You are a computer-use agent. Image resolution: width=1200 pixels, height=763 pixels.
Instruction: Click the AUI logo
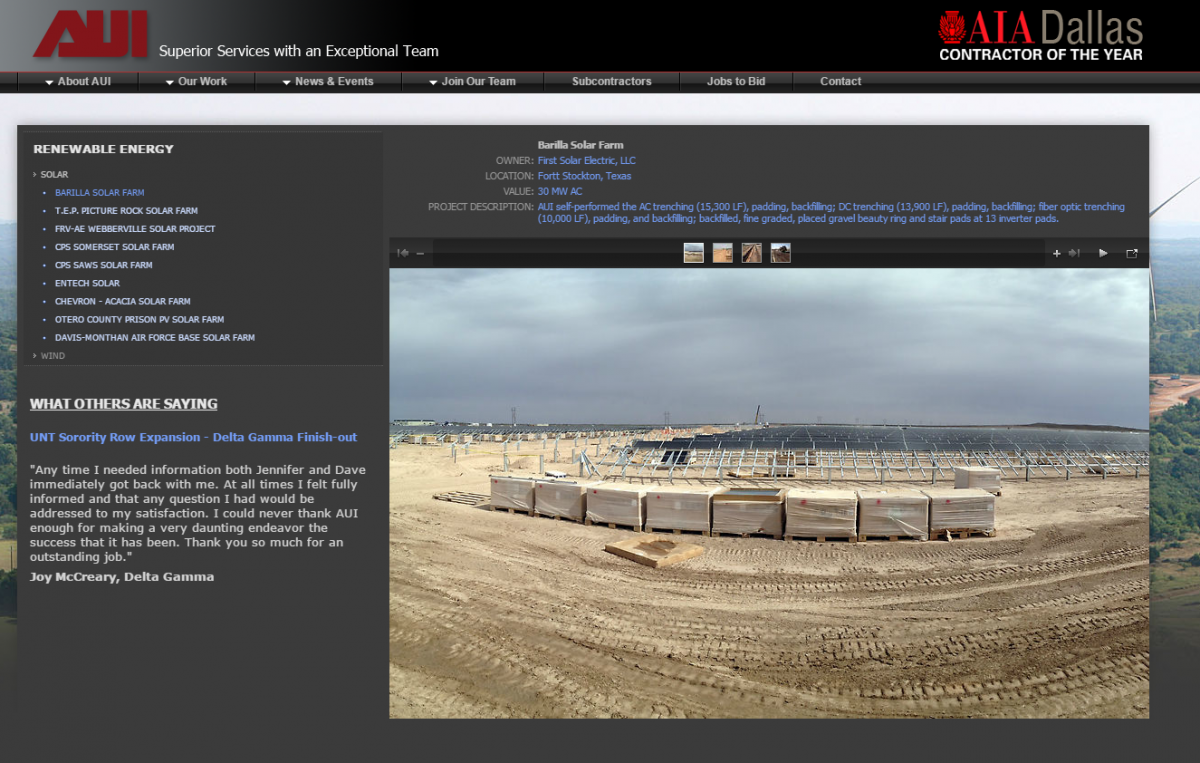(91, 34)
